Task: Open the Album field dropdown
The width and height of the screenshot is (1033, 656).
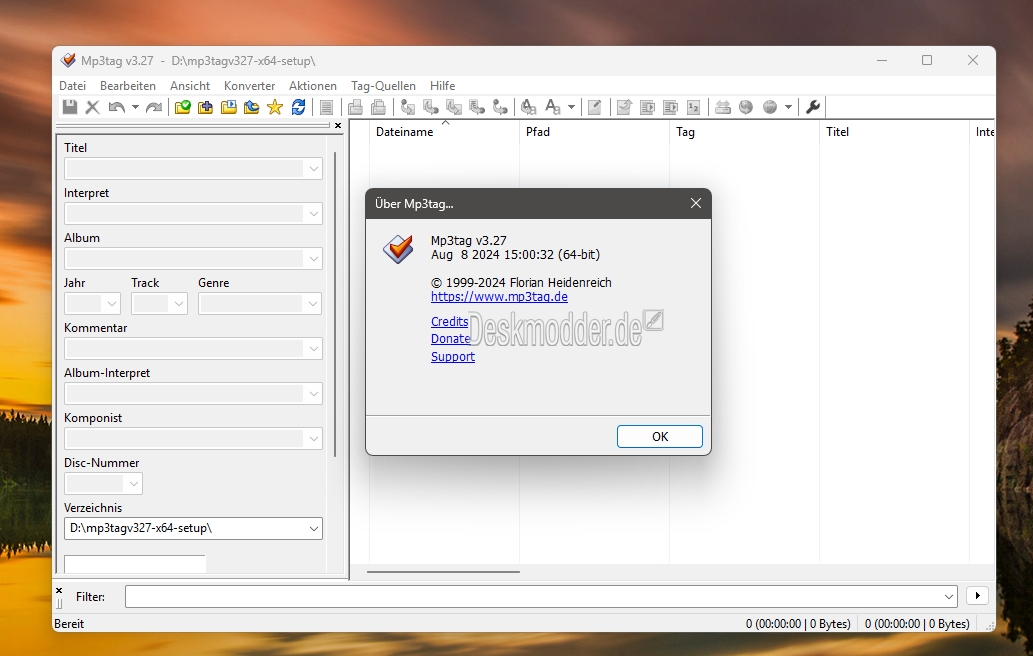Action: [x=314, y=258]
